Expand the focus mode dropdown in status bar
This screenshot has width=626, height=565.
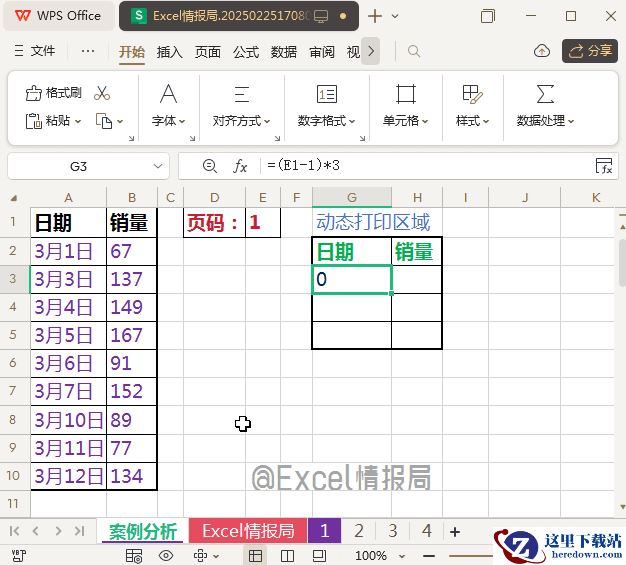click(x=216, y=556)
